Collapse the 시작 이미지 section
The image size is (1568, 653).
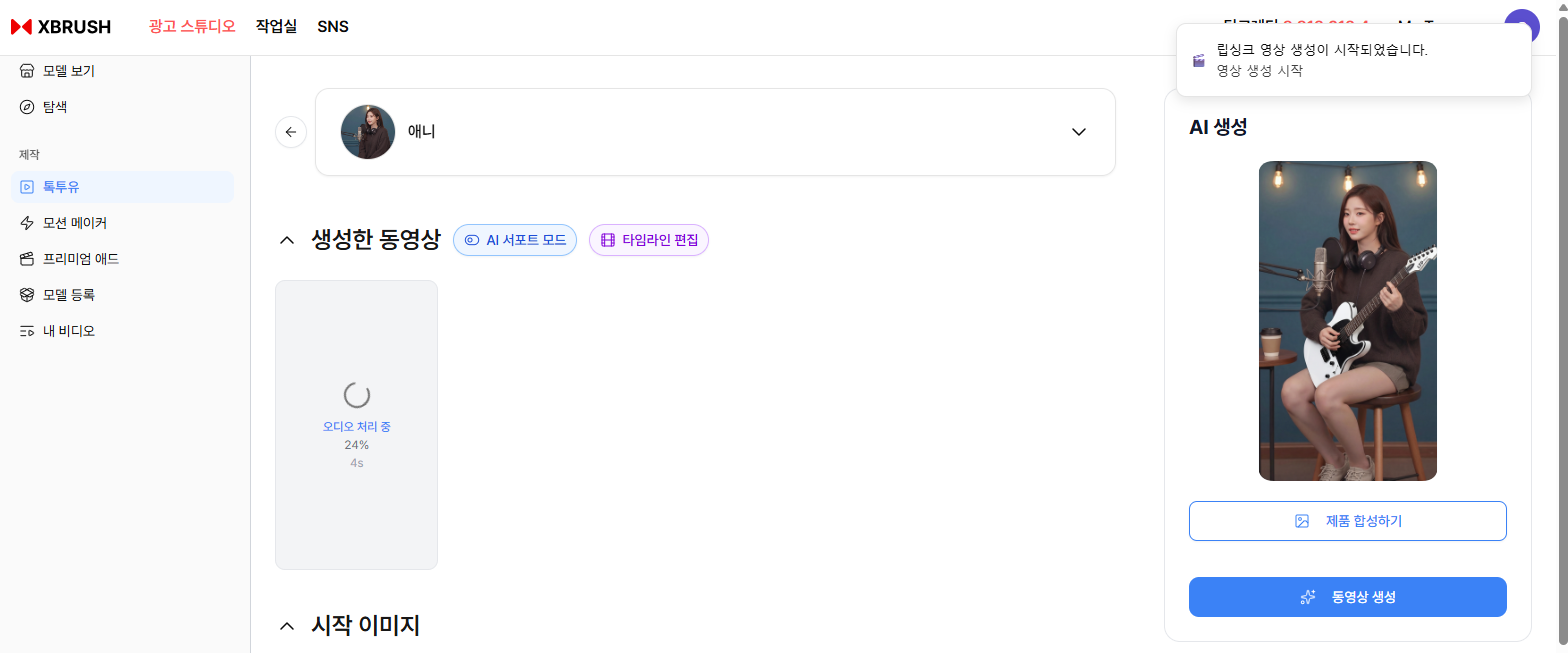click(x=287, y=626)
